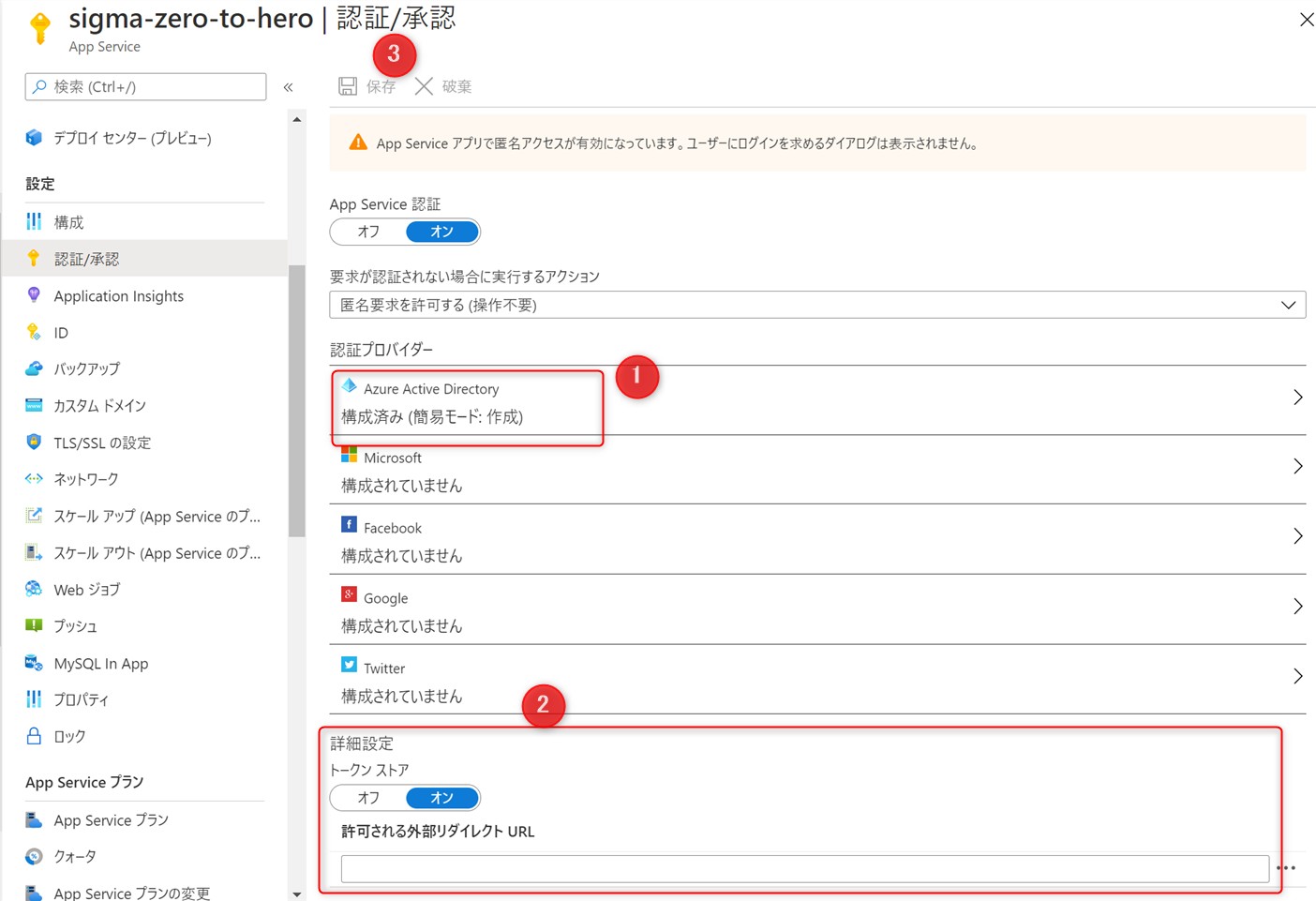Click the 保存 button label
The width and height of the screenshot is (1316, 901).
point(381,86)
